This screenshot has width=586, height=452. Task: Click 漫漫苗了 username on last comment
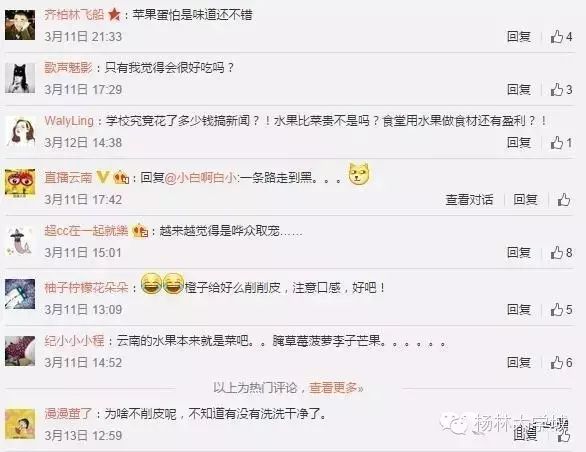(x=68, y=414)
